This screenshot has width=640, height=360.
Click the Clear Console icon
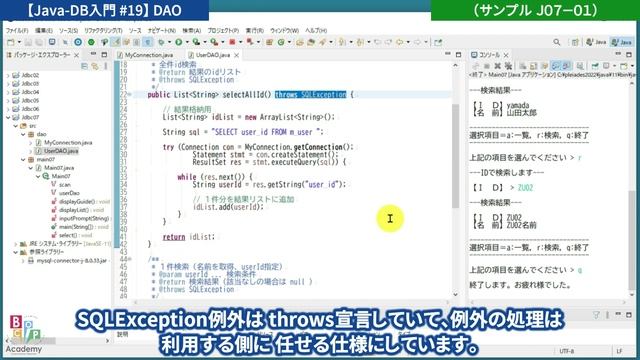523,66
